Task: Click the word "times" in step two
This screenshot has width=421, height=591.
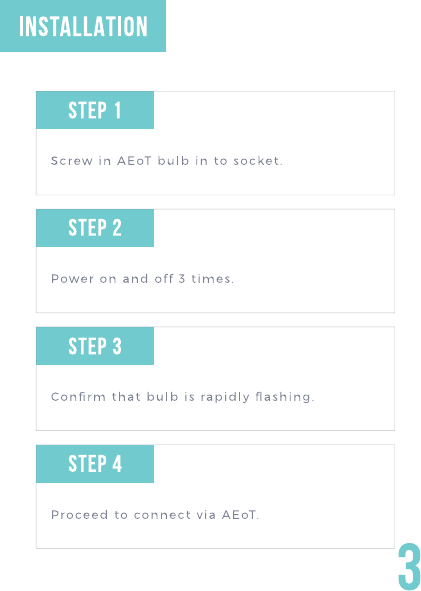Action: click(211, 279)
